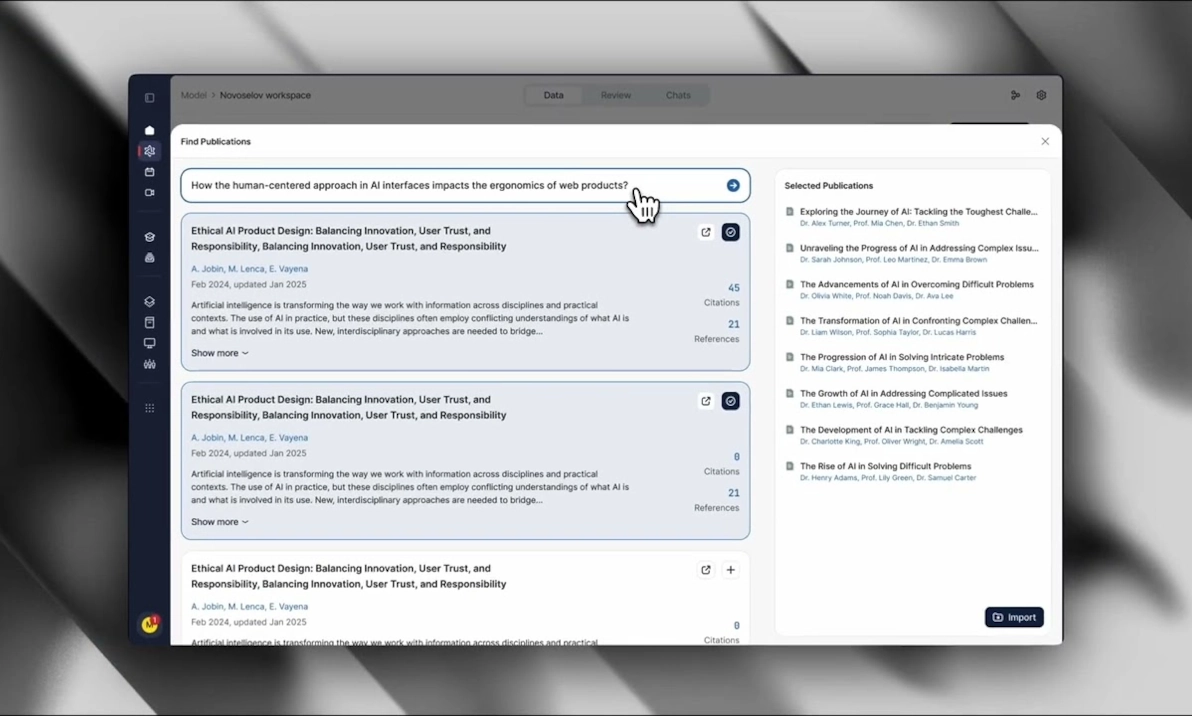Screen dimensions: 1192x716
Task: Expand "Show more" on the first publication
Action: 219,353
